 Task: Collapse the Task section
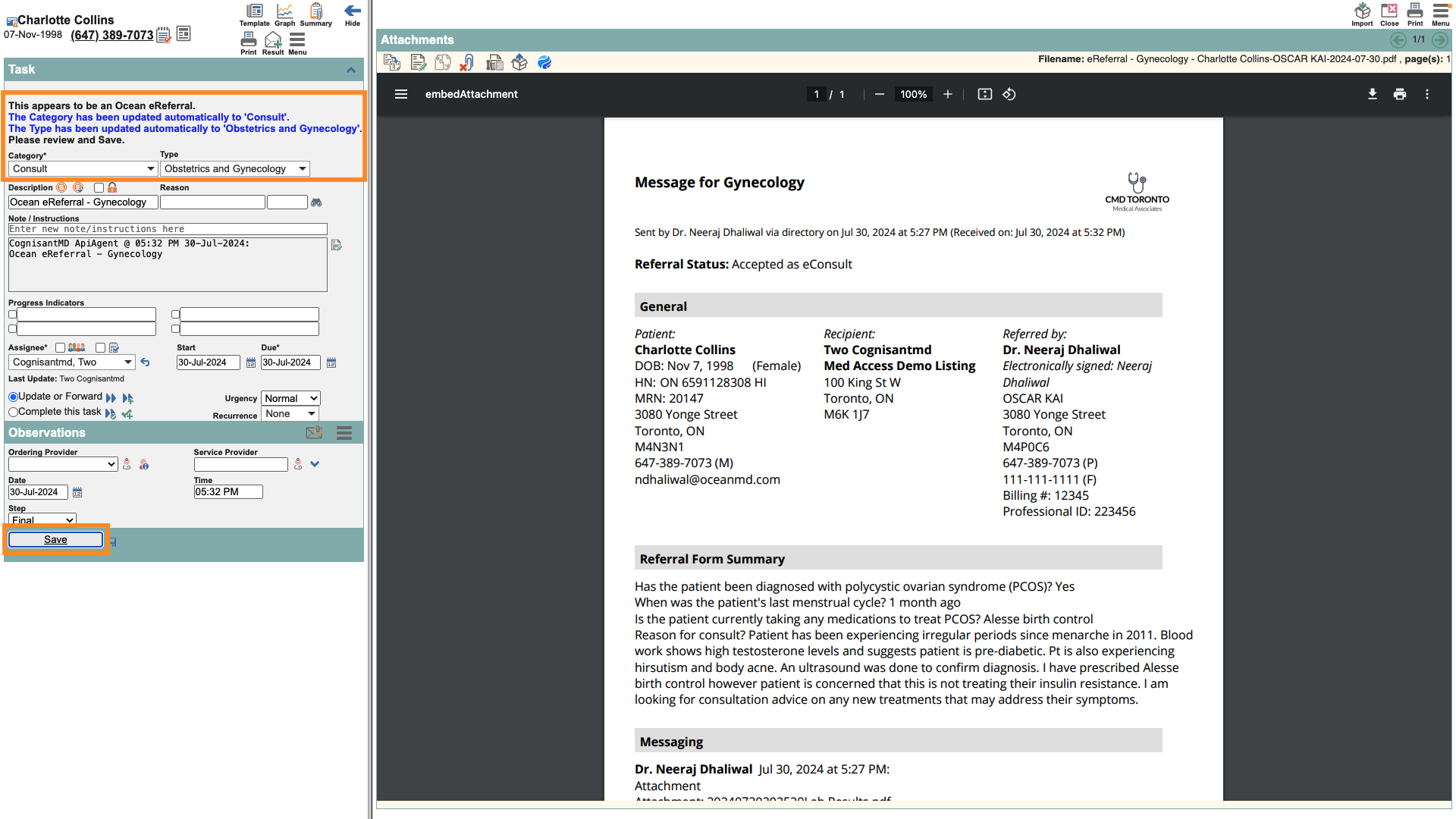[351, 70]
